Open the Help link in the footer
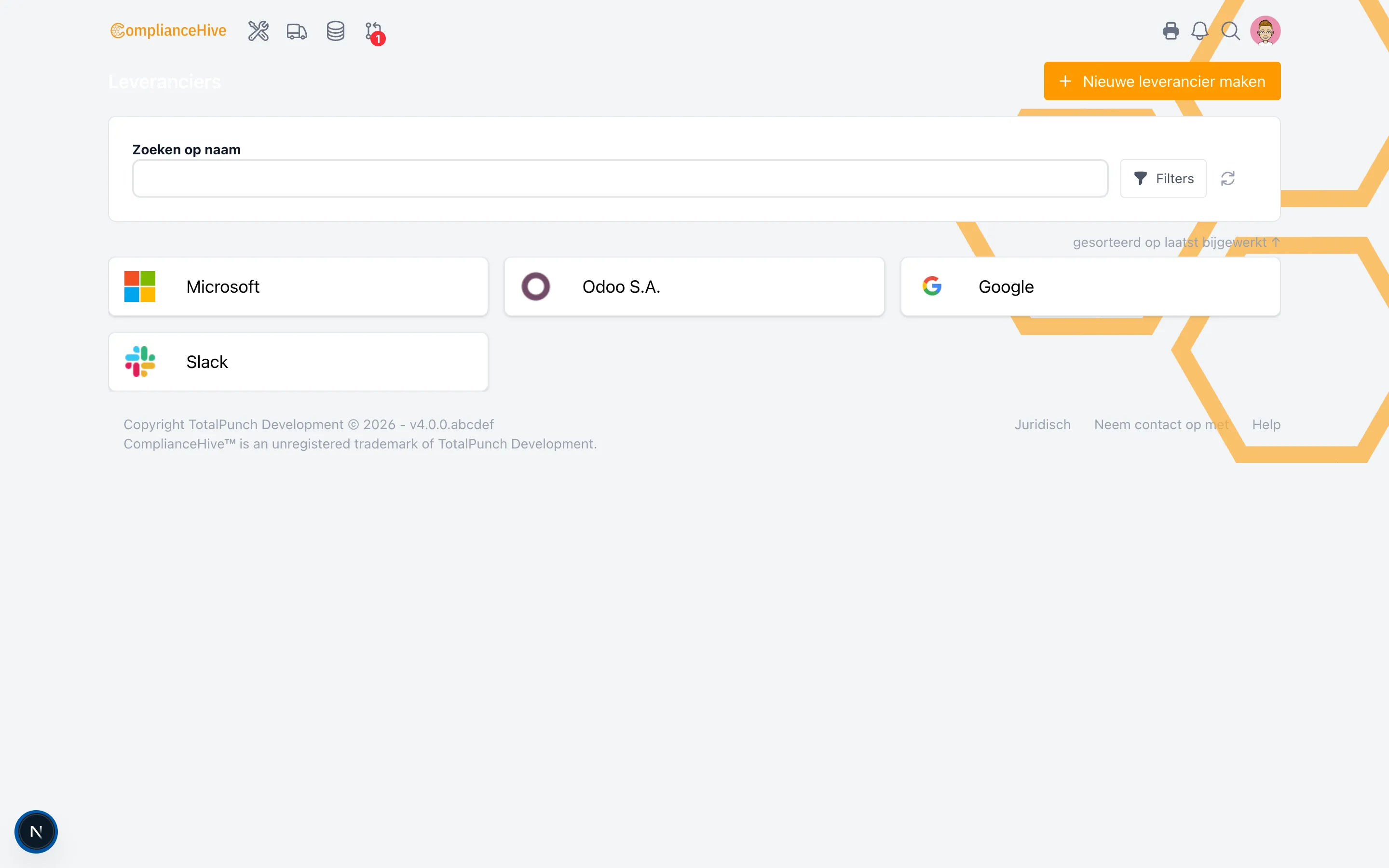 (1266, 424)
